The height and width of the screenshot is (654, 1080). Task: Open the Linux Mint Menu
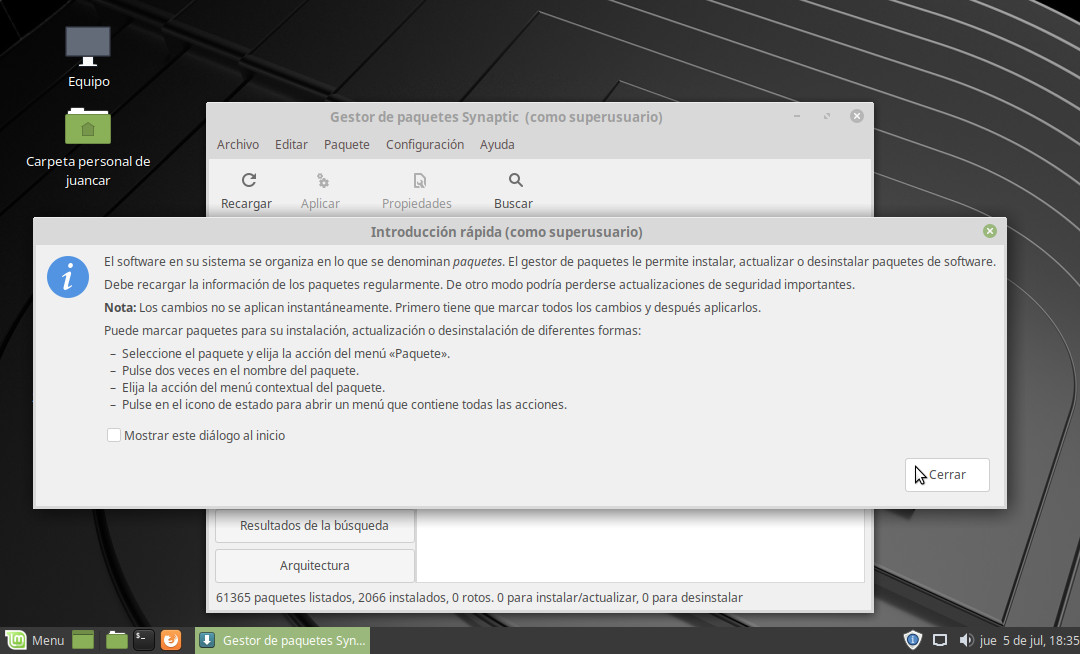coord(35,640)
